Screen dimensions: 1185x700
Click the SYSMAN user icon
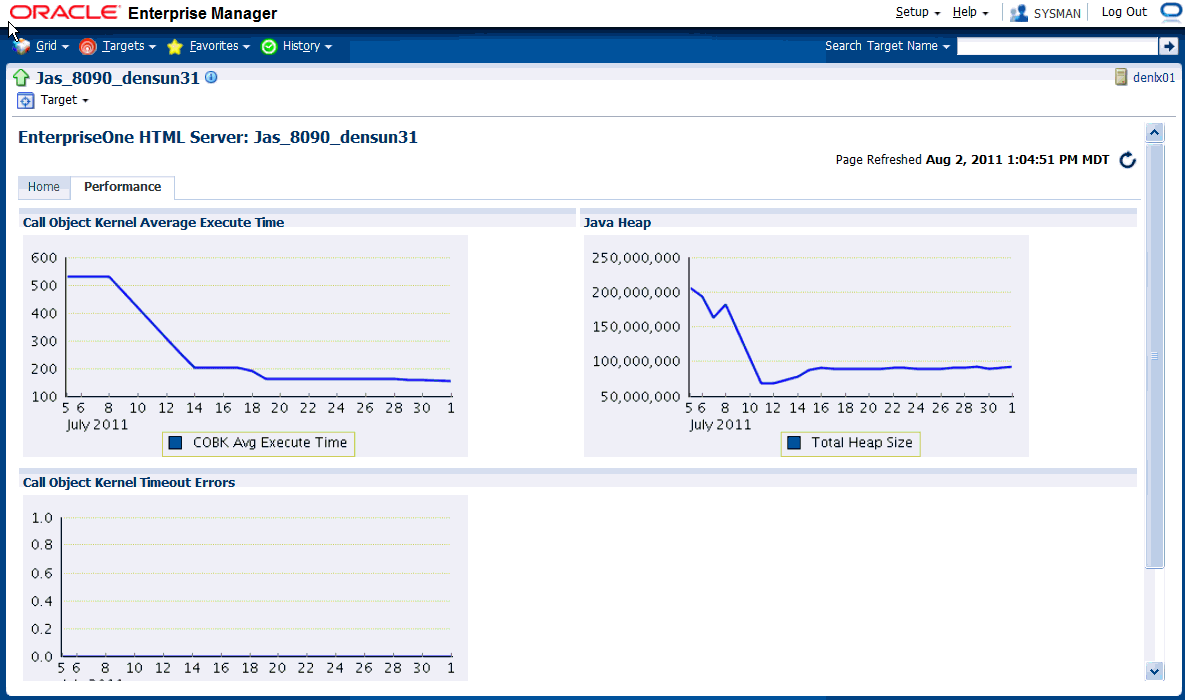1019,13
